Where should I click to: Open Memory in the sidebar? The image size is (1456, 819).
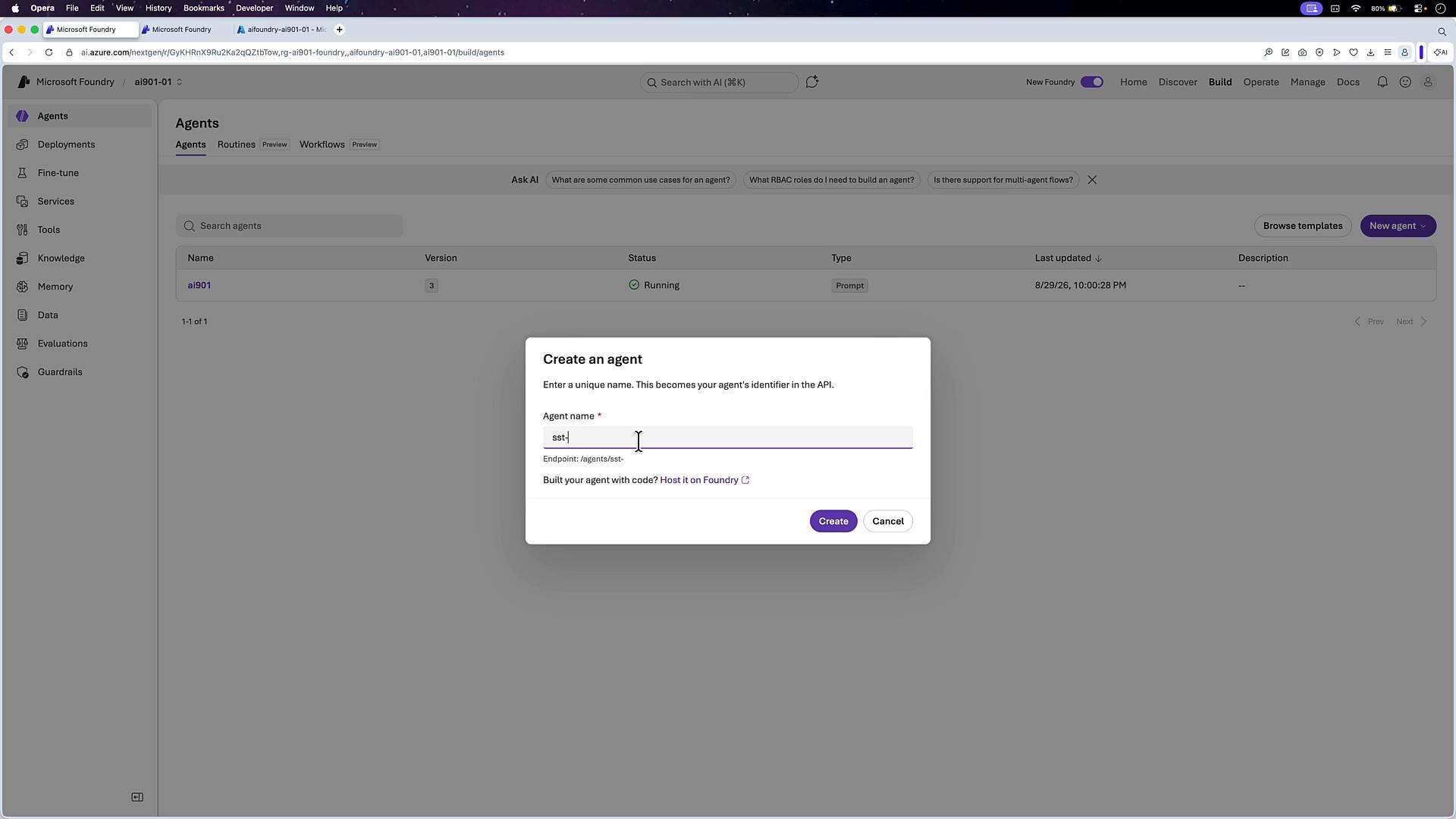pos(80,287)
